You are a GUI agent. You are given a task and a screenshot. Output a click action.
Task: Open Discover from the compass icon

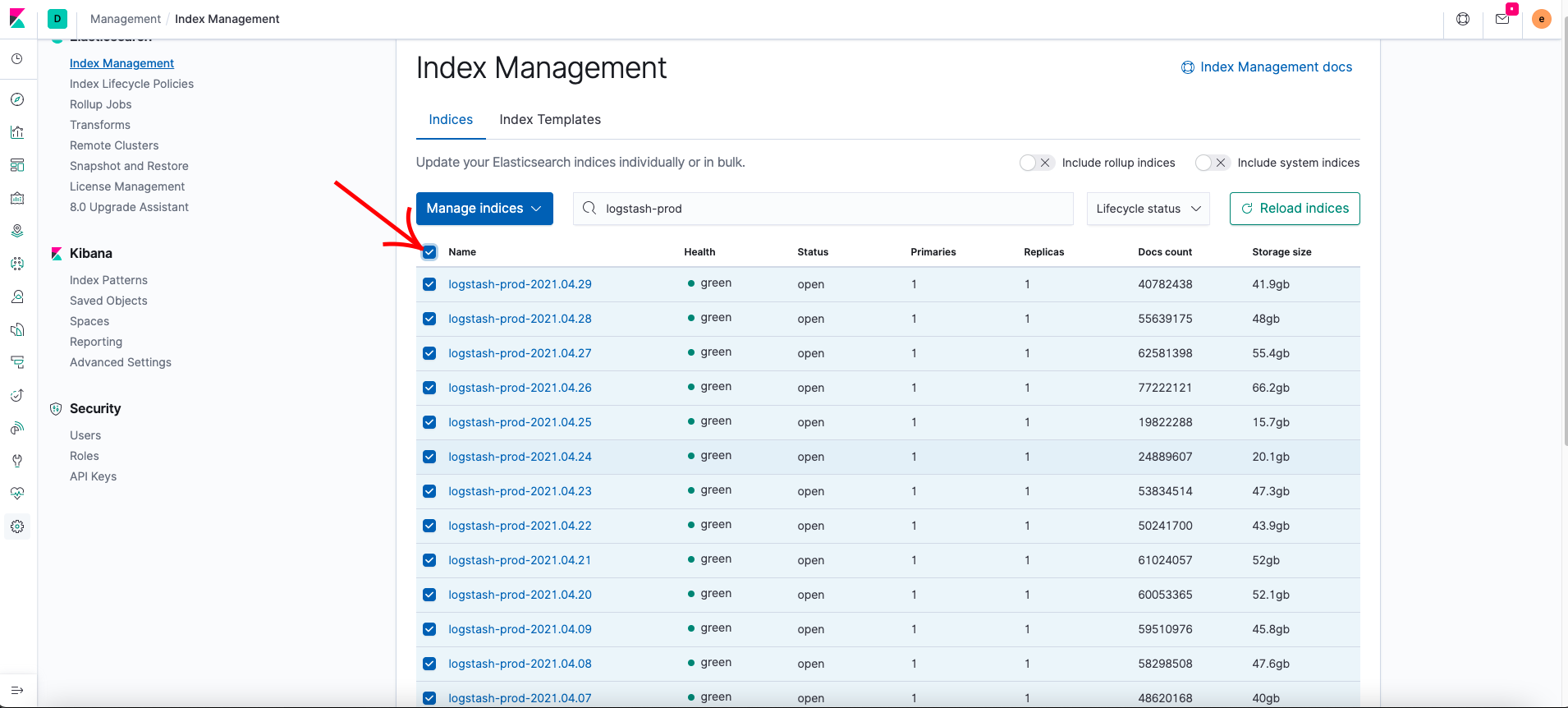17,99
